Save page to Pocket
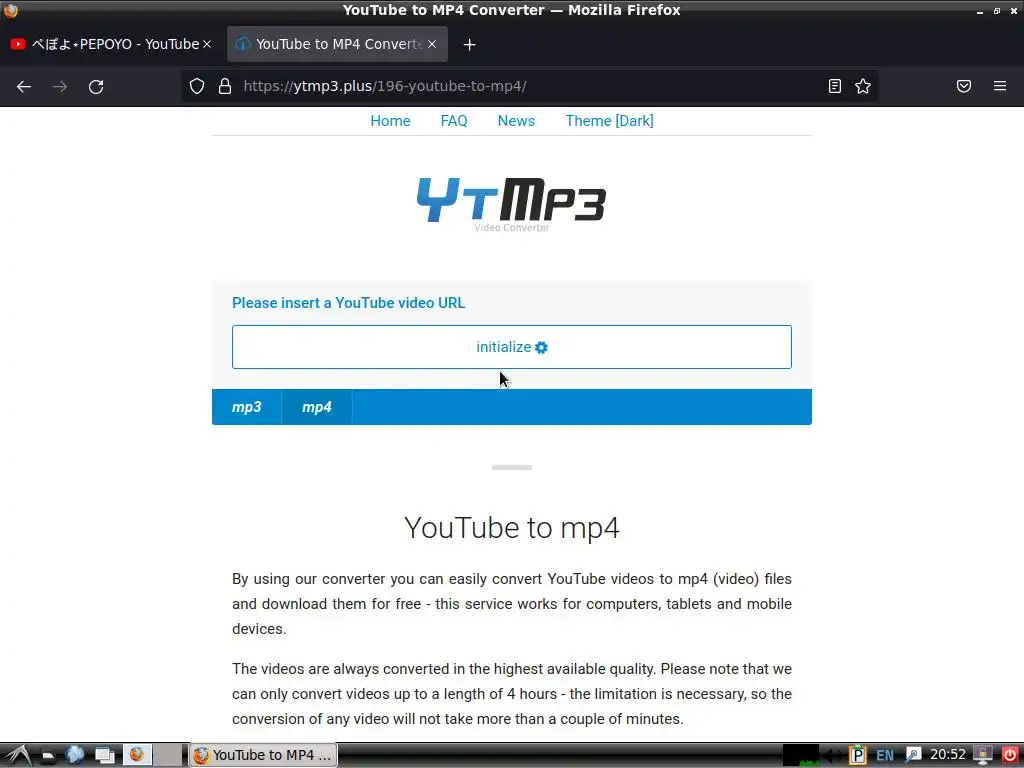Viewport: 1024px width, 768px height. point(964,86)
